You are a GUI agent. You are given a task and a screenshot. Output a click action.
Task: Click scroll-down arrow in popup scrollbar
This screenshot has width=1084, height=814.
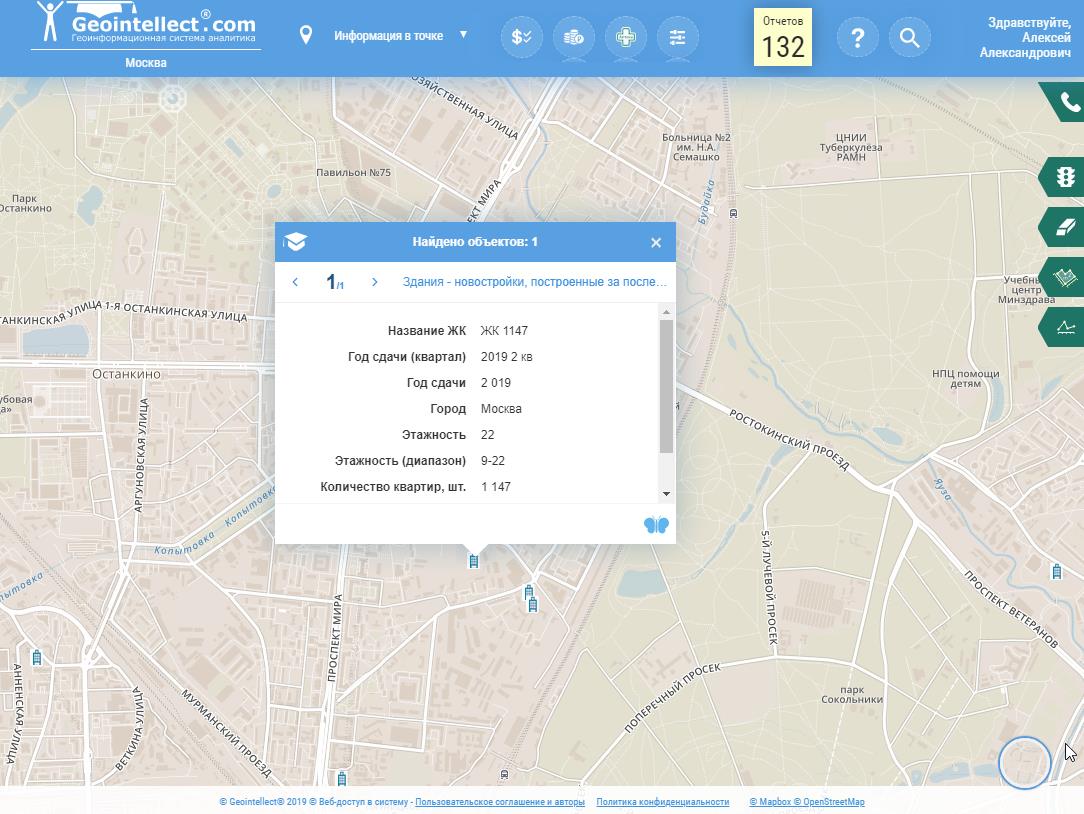coord(666,494)
